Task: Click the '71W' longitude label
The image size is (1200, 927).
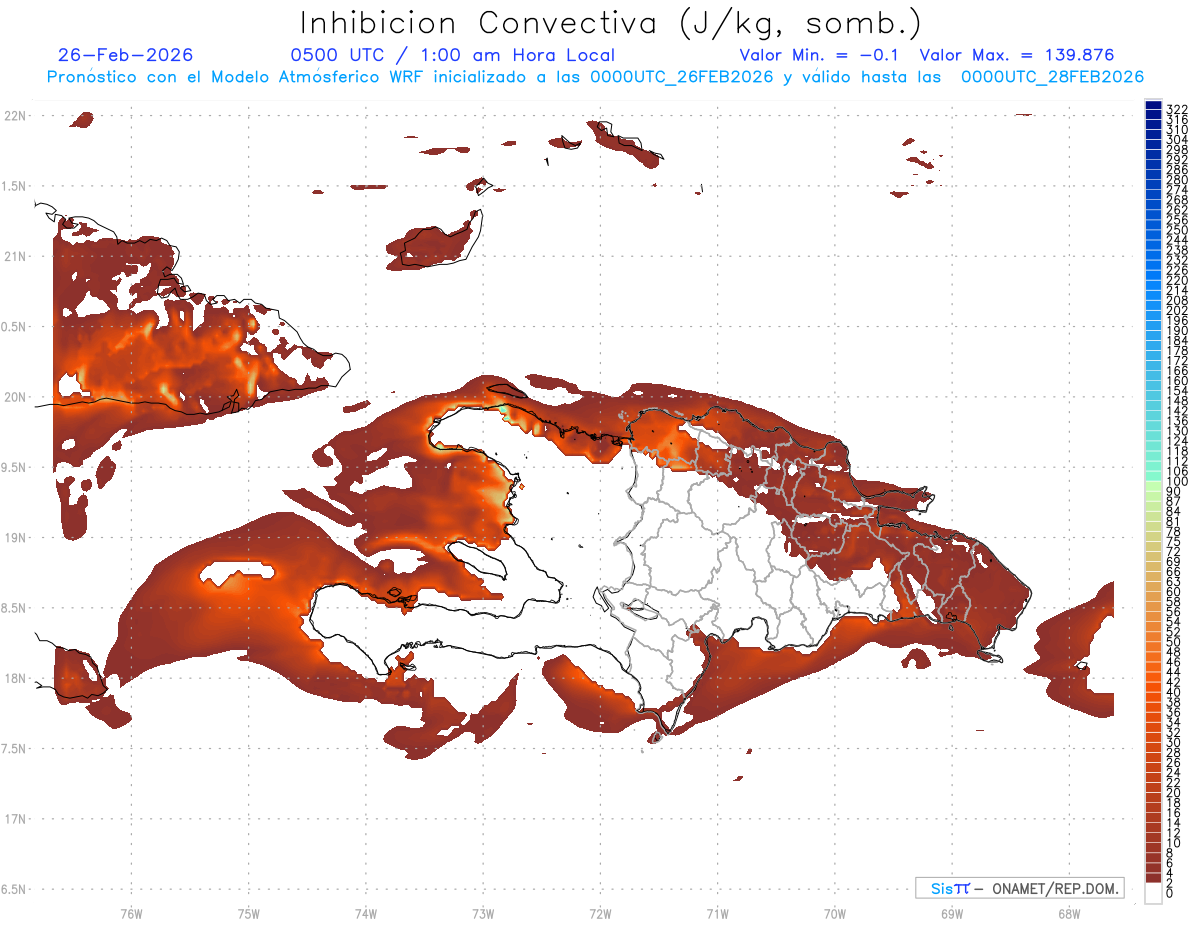Action: pyautogui.click(x=717, y=913)
